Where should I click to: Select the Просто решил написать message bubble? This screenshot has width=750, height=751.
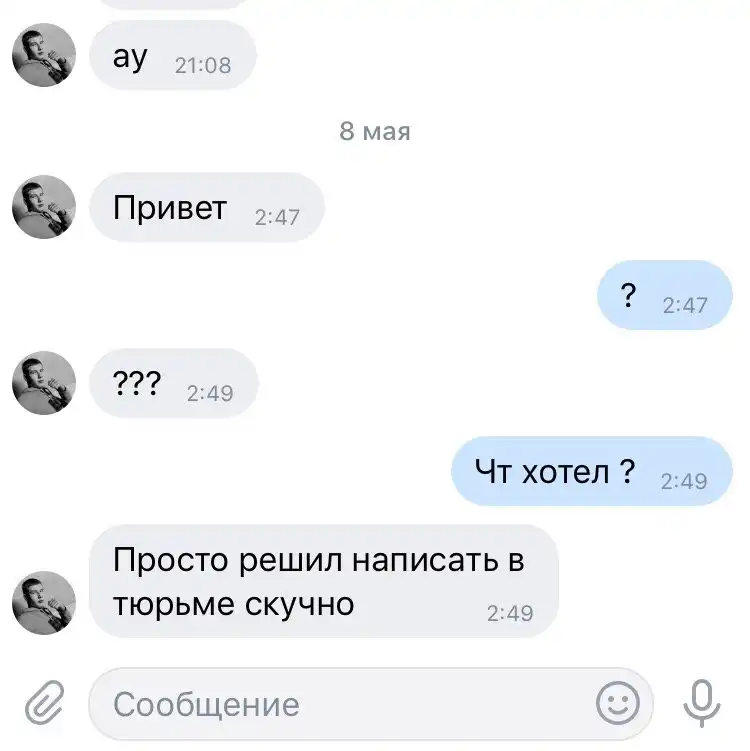pyautogui.click(x=324, y=581)
